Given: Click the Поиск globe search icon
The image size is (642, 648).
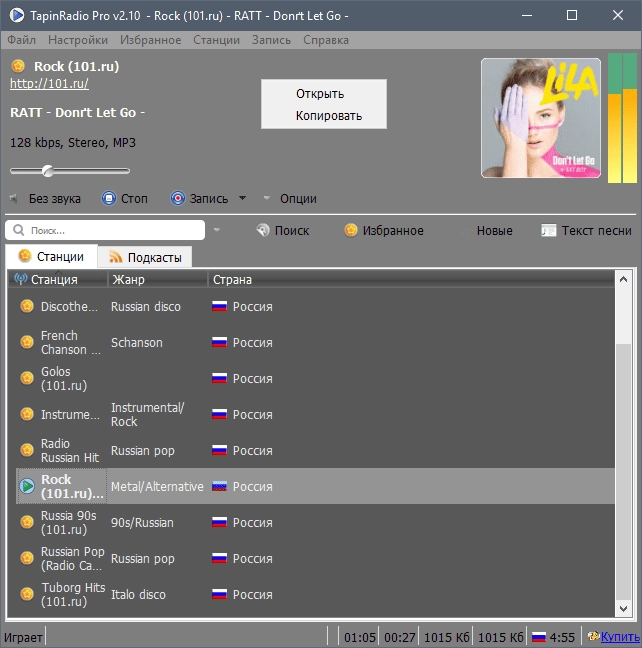Looking at the screenshot, I should click(263, 230).
